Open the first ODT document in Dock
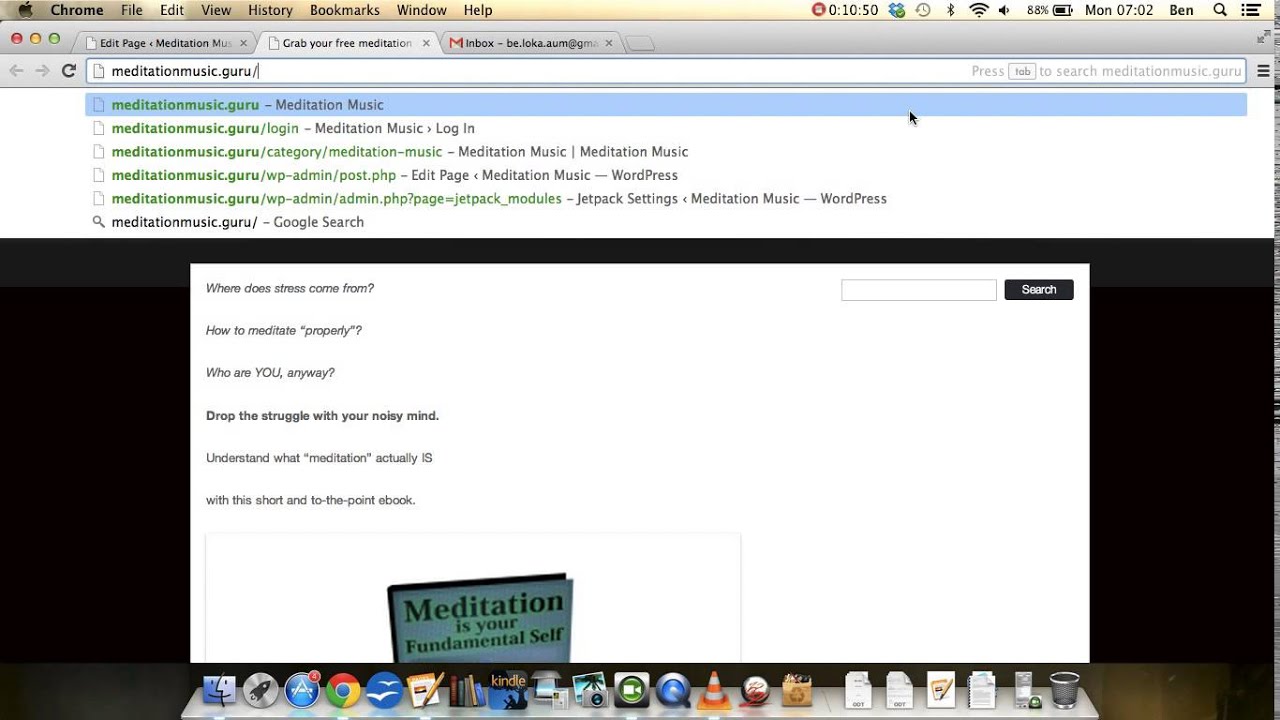This screenshot has width=1280, height=720. pyautogui.click(x=858, y=690)
